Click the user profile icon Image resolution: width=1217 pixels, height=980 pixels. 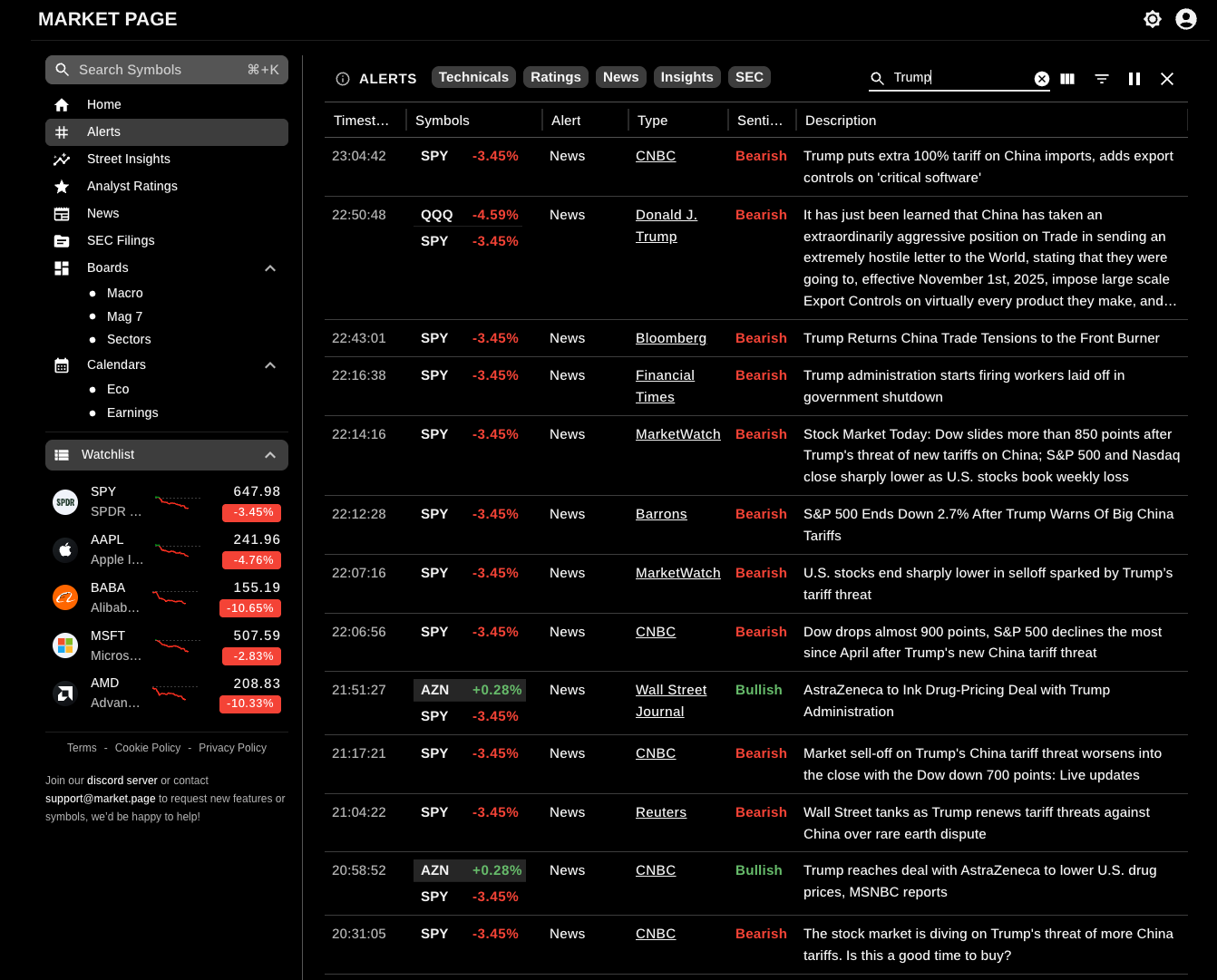1185,18
